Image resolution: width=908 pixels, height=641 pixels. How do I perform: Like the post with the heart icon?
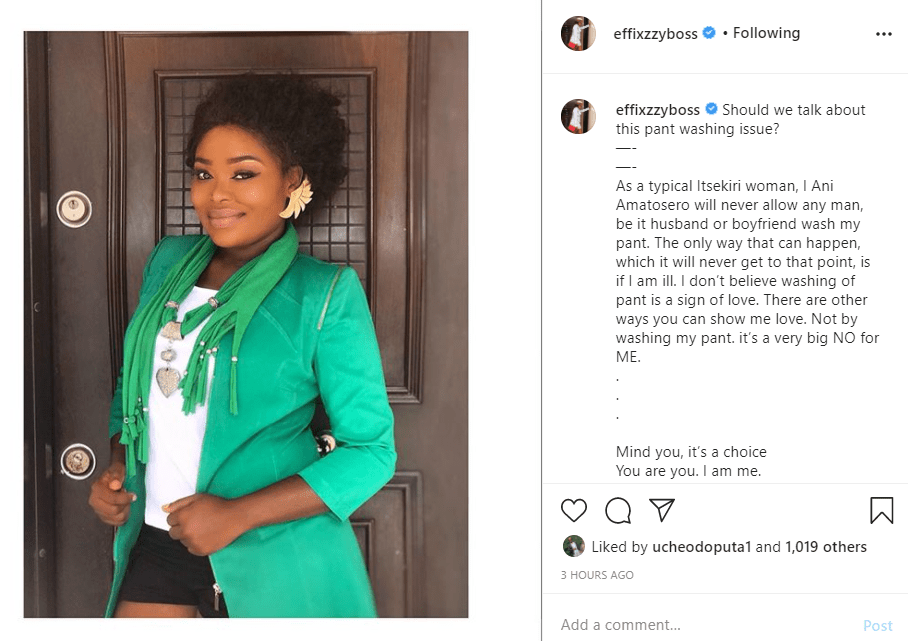574,511
